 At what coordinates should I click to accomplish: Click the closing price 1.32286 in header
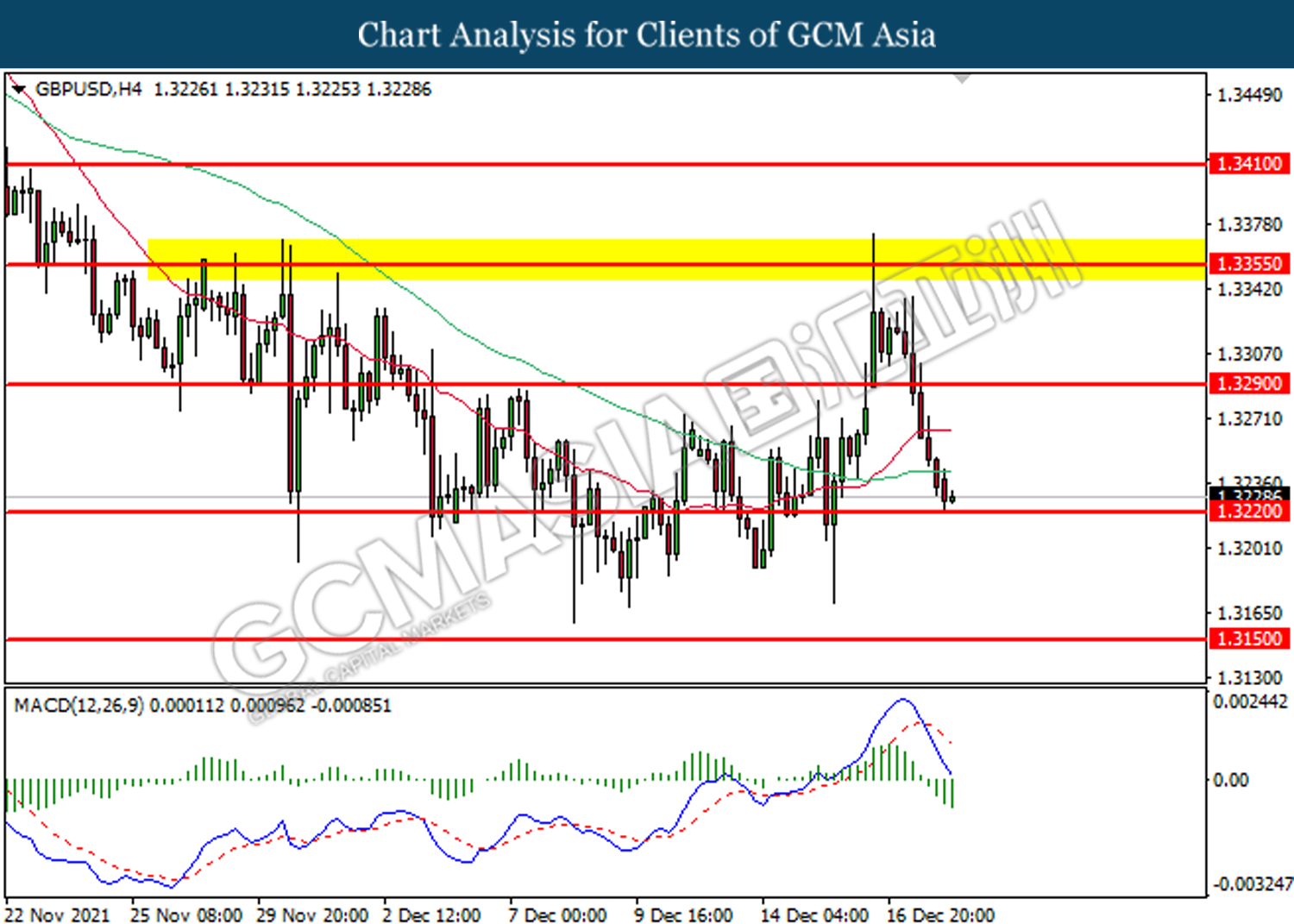pyautogui.click(x=399, y=89)
